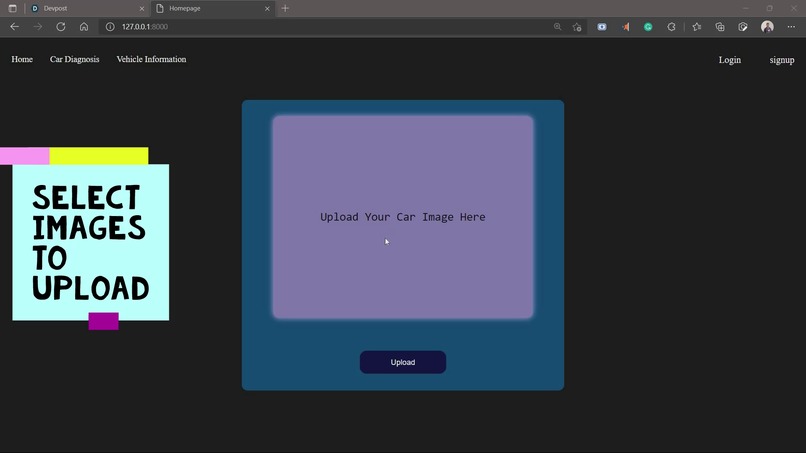Select the Homepage browser tab
This screenshot has height=453, width=806.
click(213, 8)
